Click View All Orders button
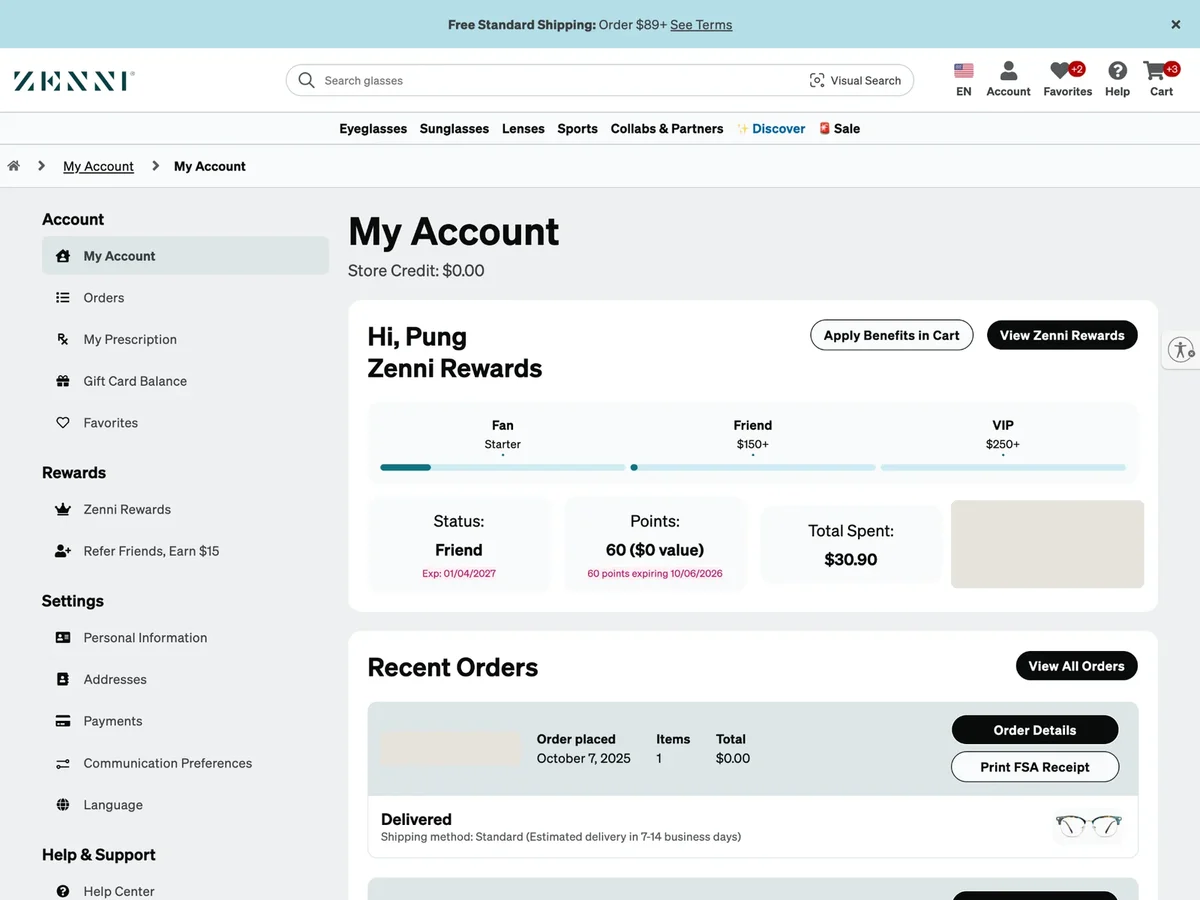This screenshot has width=1200, height=900. [x=1076, y=666]
